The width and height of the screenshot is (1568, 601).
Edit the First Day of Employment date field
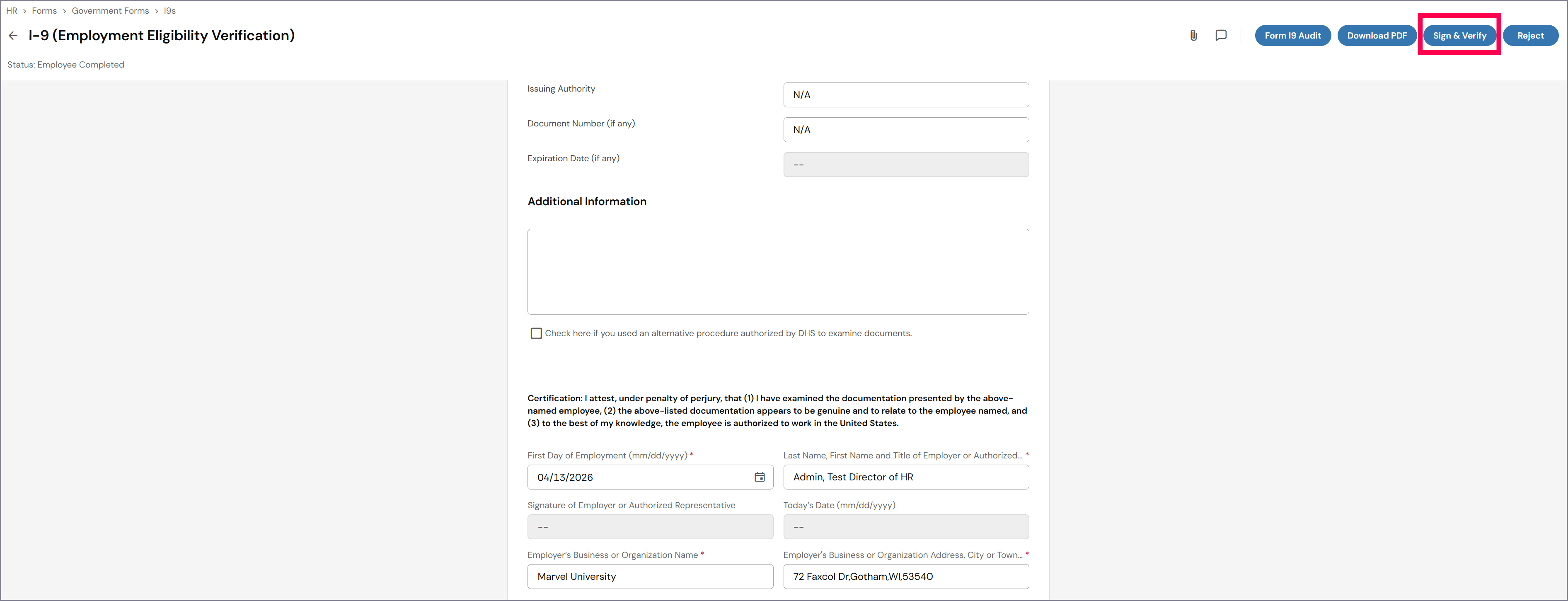pyautogui.click(x=639, y=477)
